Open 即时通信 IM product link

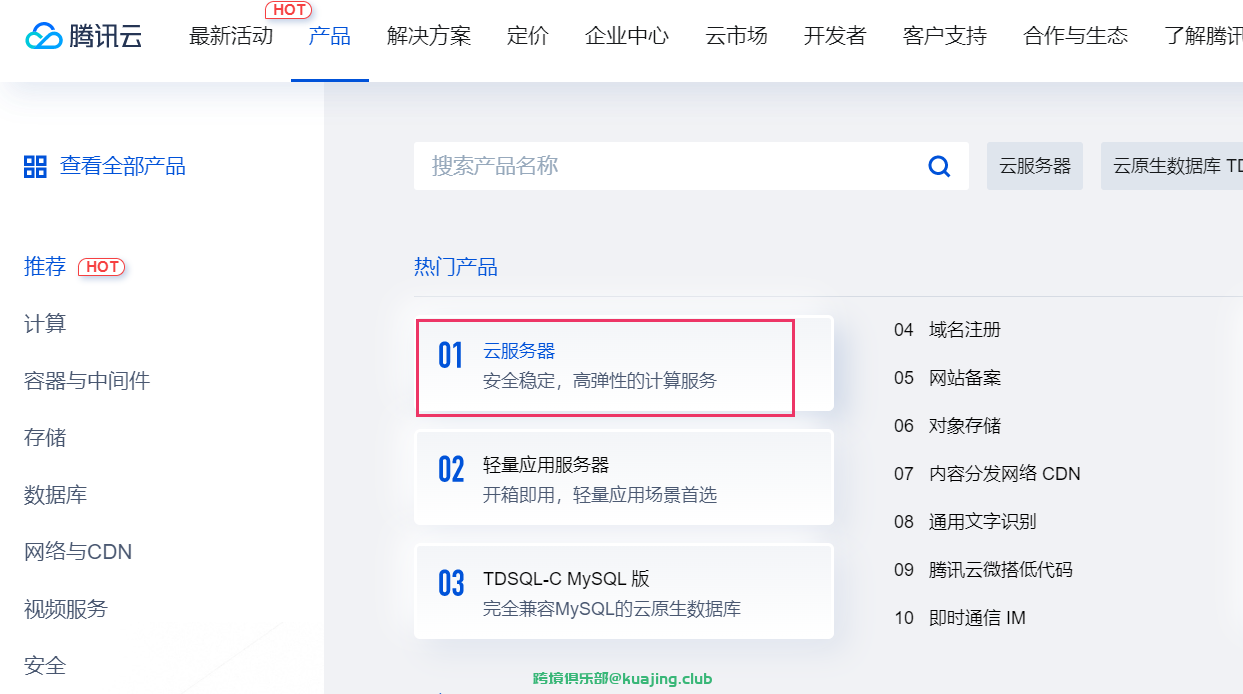(x=977, y=617)
